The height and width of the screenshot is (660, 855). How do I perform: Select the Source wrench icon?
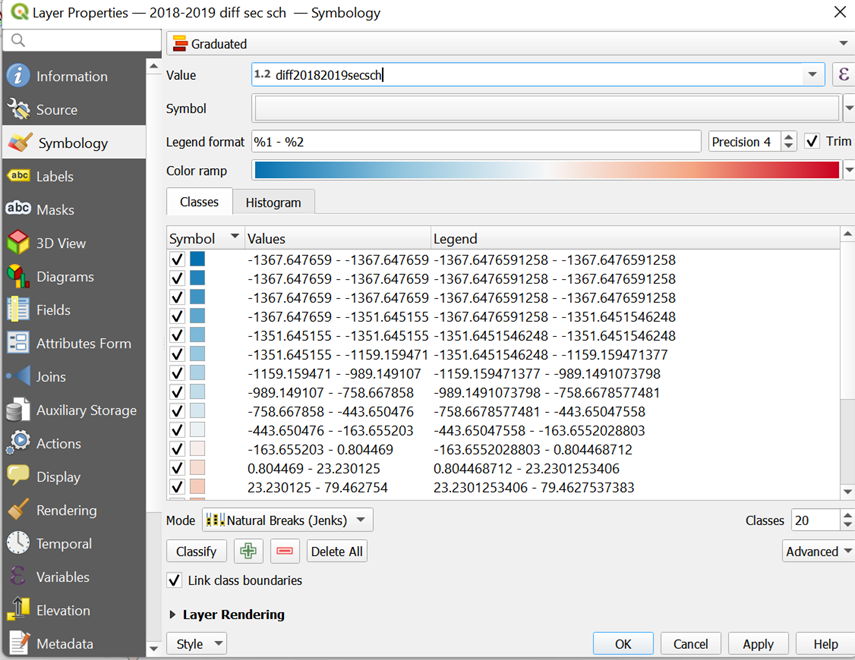18,110
